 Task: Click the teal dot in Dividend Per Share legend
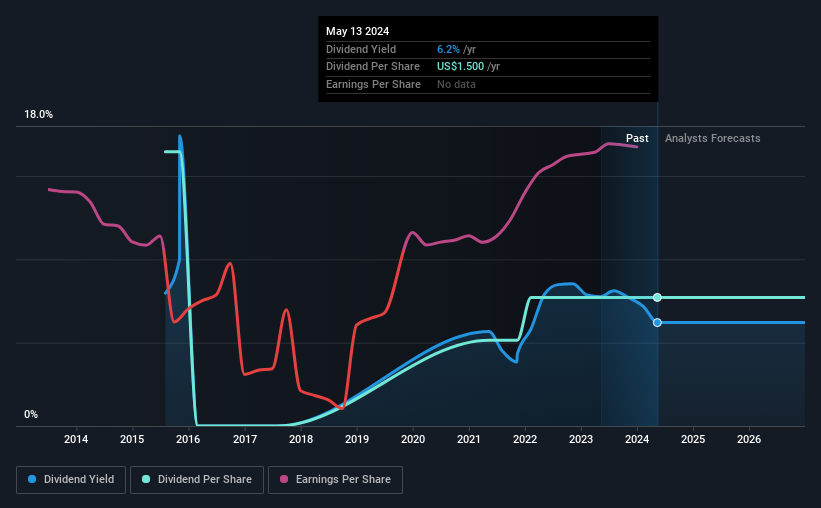click(x=146, y=479)
